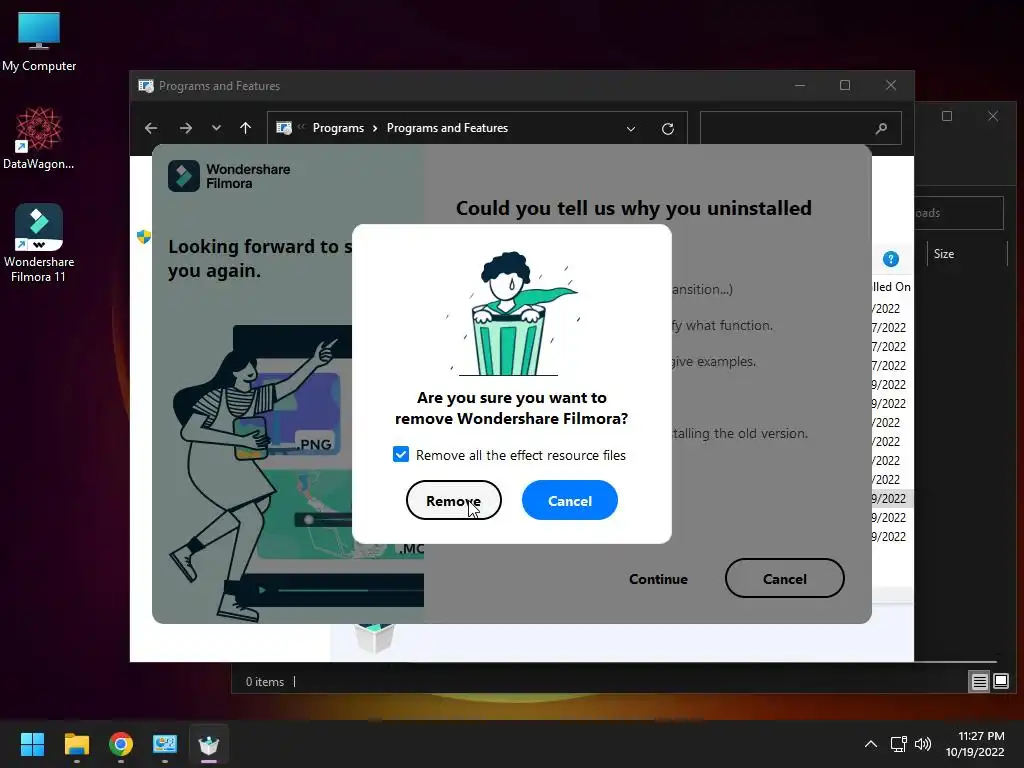Click the outlined Cancel button in survey

pos(784,579)
